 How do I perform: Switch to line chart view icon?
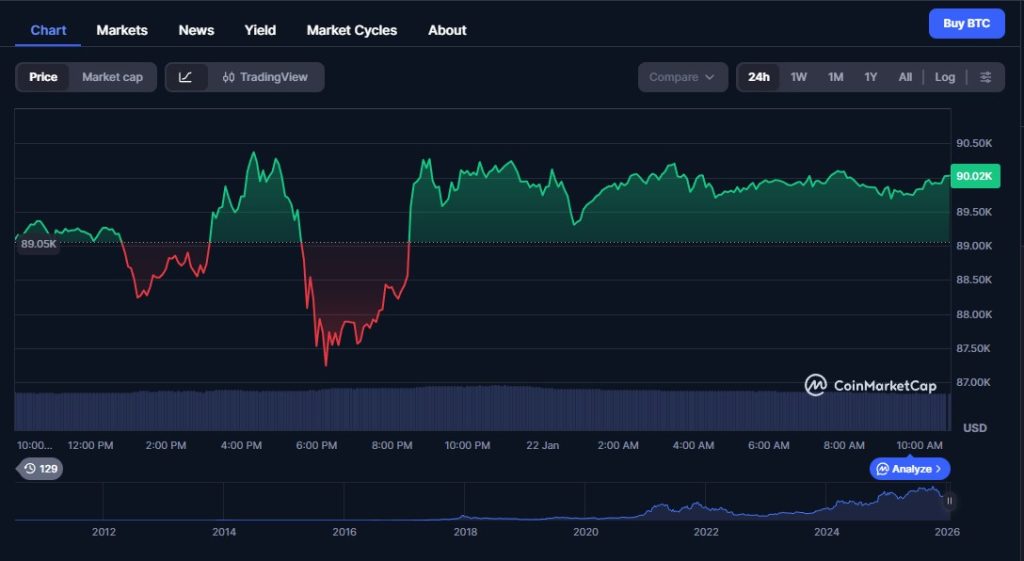pos(186,77)
